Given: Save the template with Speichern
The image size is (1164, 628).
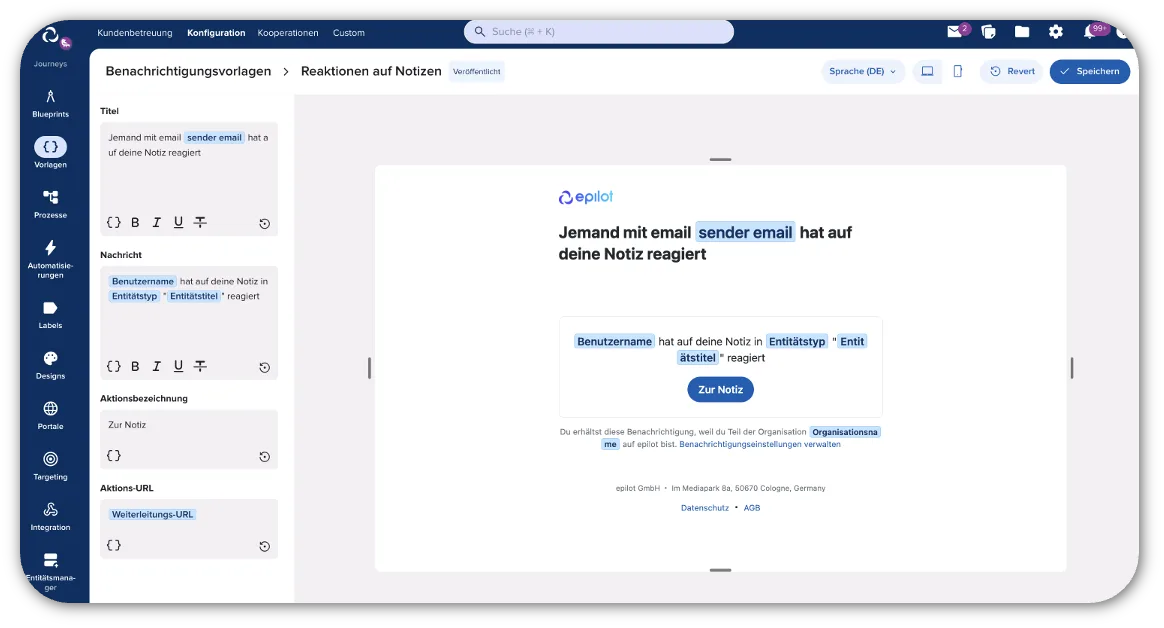Looking at the screenshot, I should point(1090,71).
